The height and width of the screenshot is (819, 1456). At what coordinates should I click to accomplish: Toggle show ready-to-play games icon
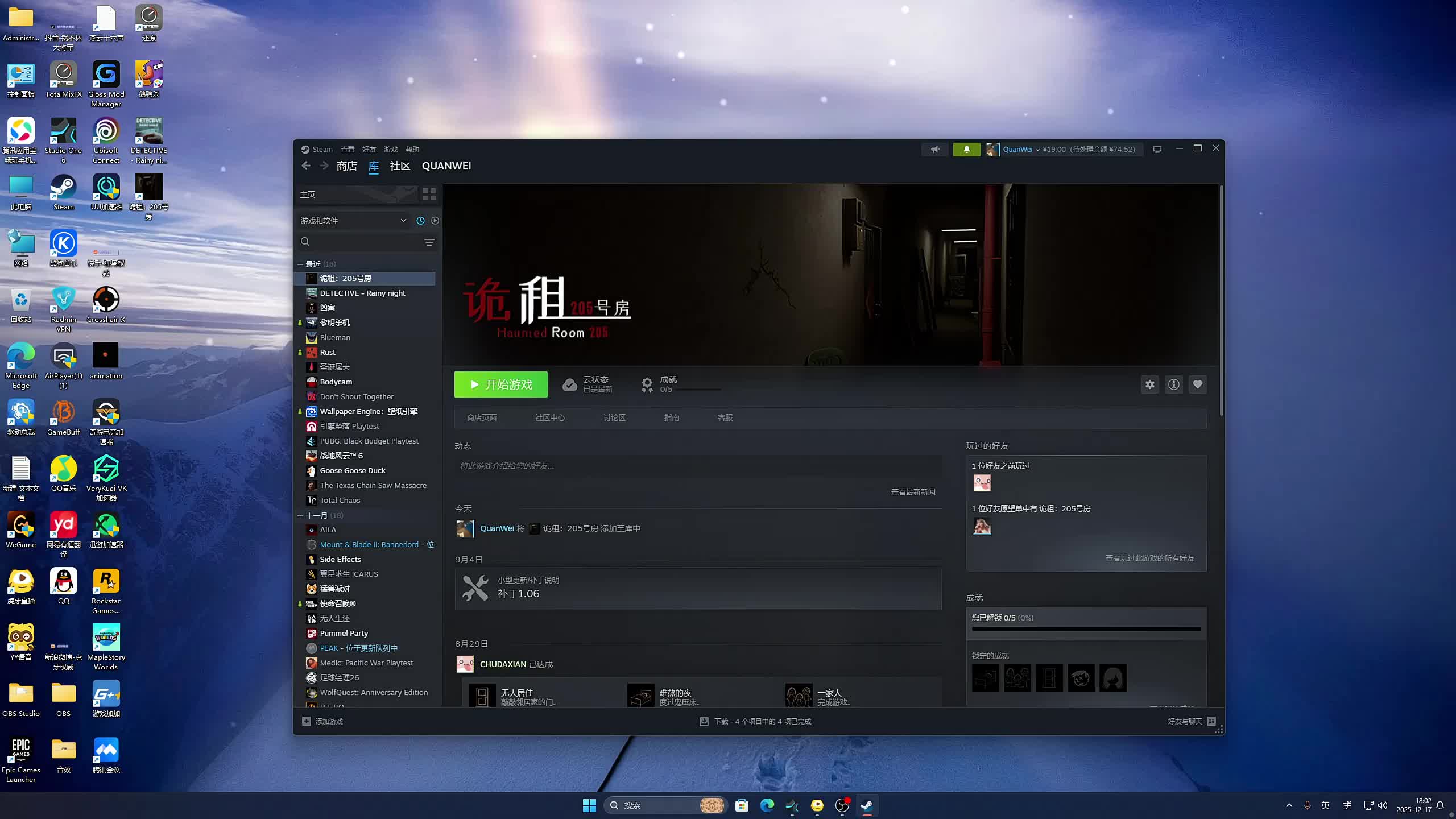click(x=435, y=221)
